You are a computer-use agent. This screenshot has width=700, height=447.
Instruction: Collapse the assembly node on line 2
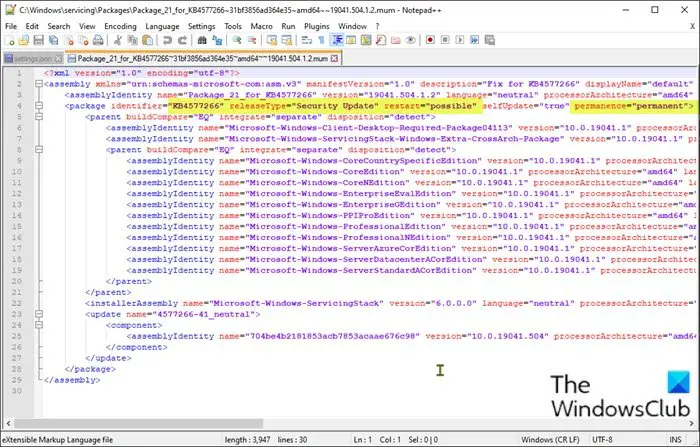tap(39, 84)
